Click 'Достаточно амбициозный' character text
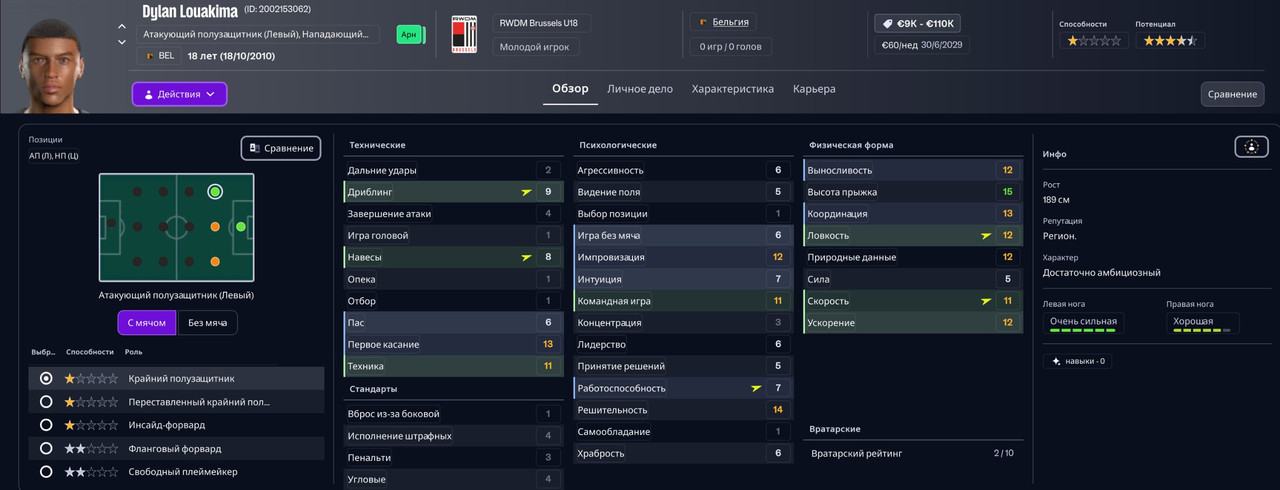This screenshot has height=490, width=1280. (x=1101, y=272)
